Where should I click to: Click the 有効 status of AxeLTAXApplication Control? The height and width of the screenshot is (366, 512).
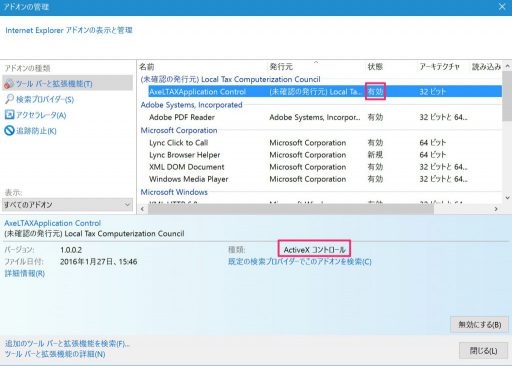click(x=375, y=91)
